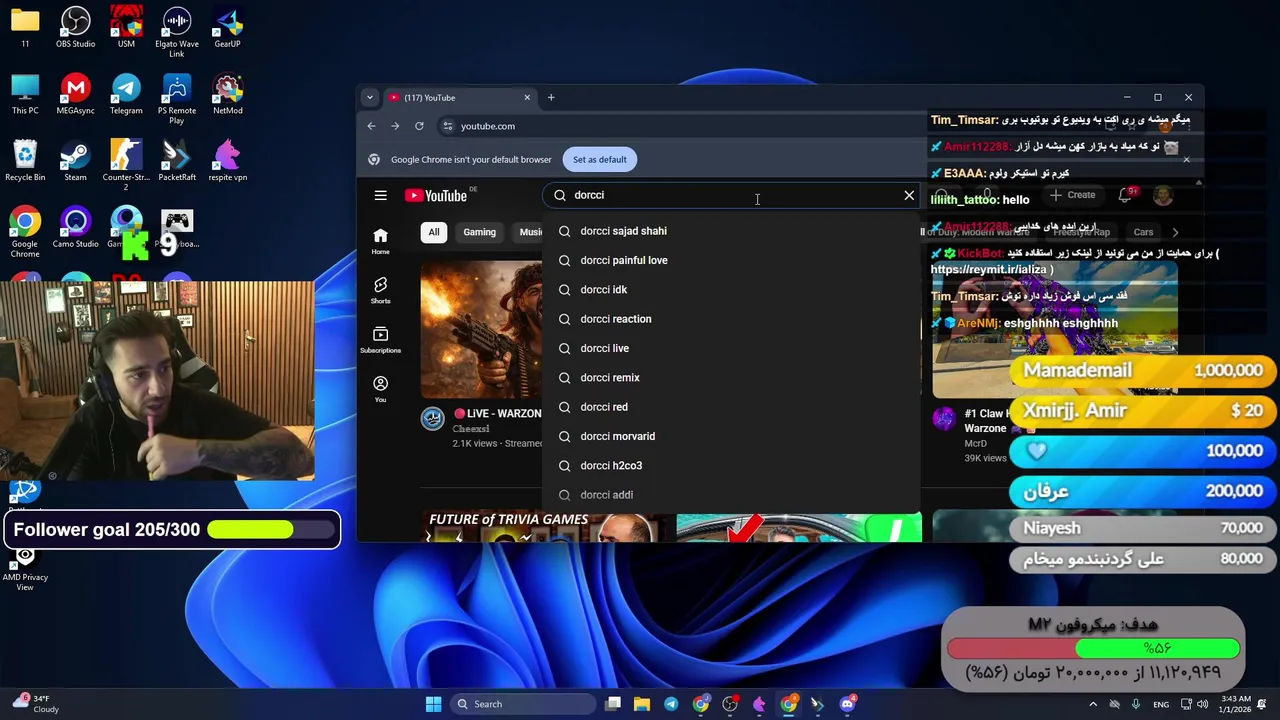Open respite vpn desktop shortcut

(x=227, y=162)
